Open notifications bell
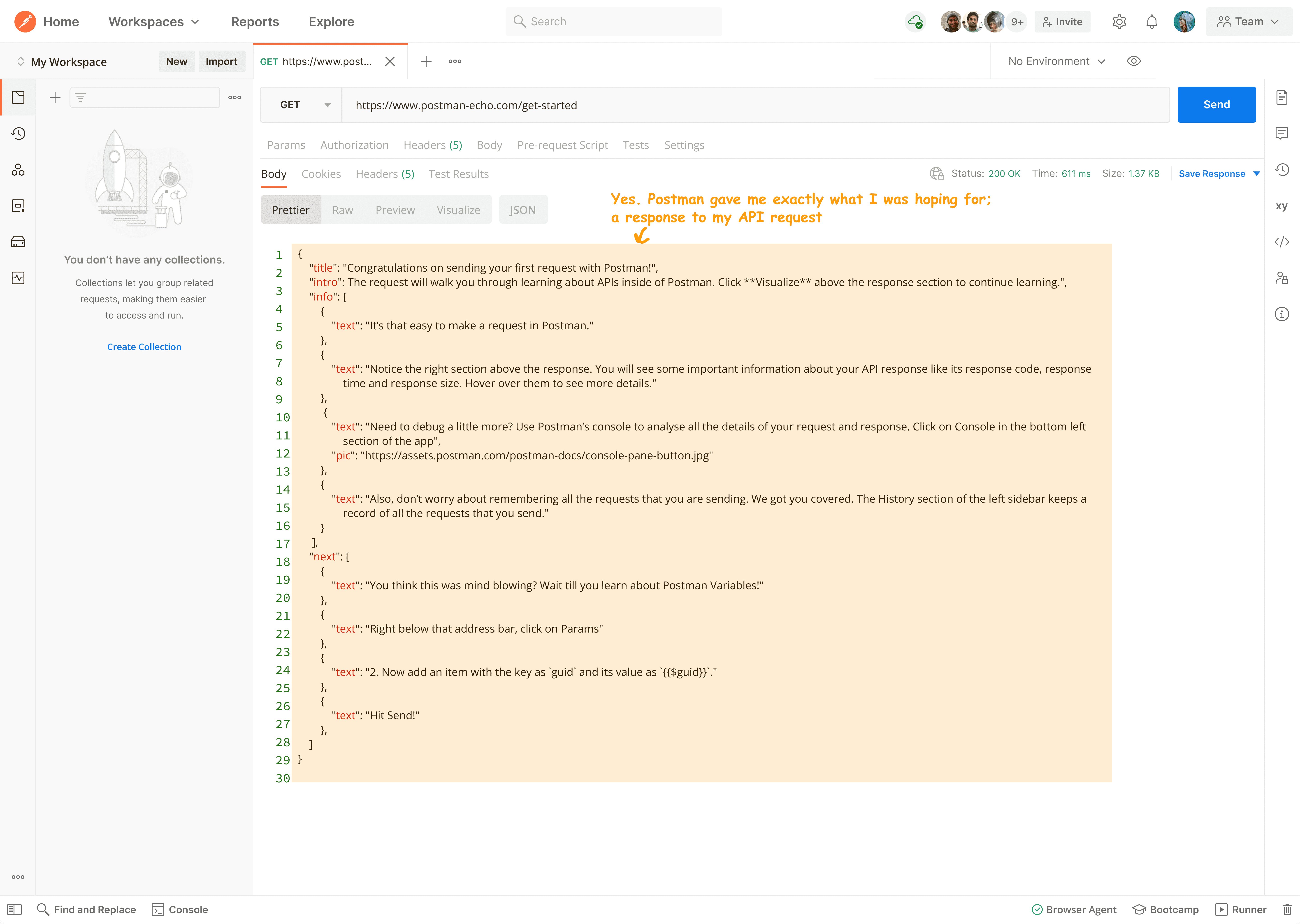The height and width of the screenshot is (924, 1300). pyautogui.click(x=1151, y=22)
